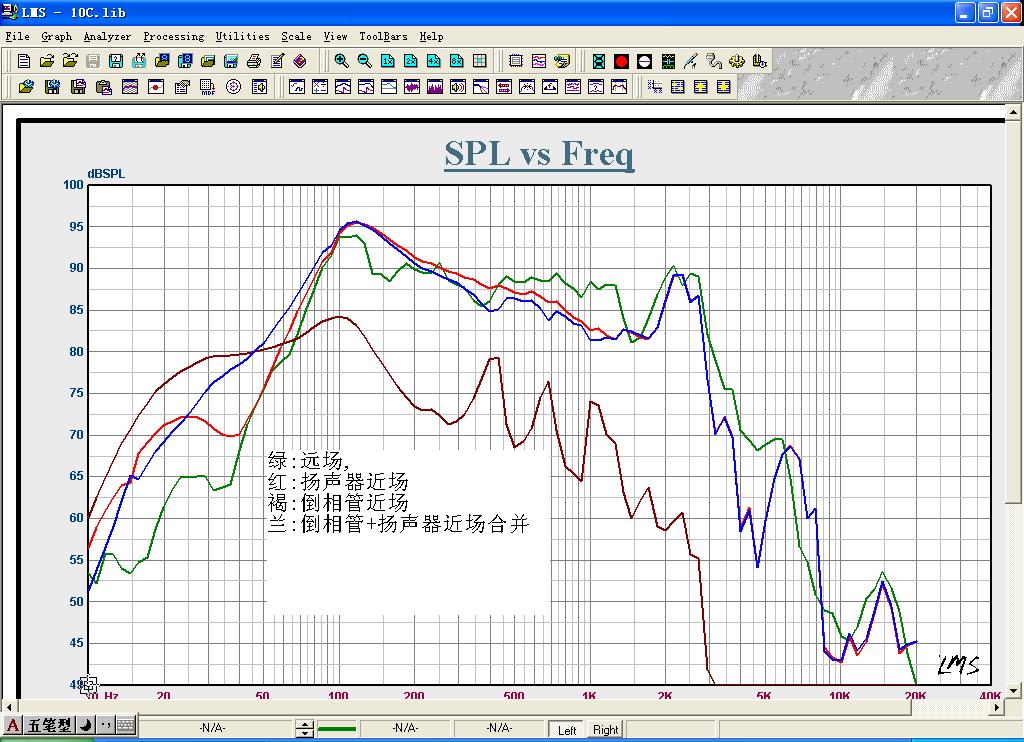Select the Right scale toggle button

[605, 730]
